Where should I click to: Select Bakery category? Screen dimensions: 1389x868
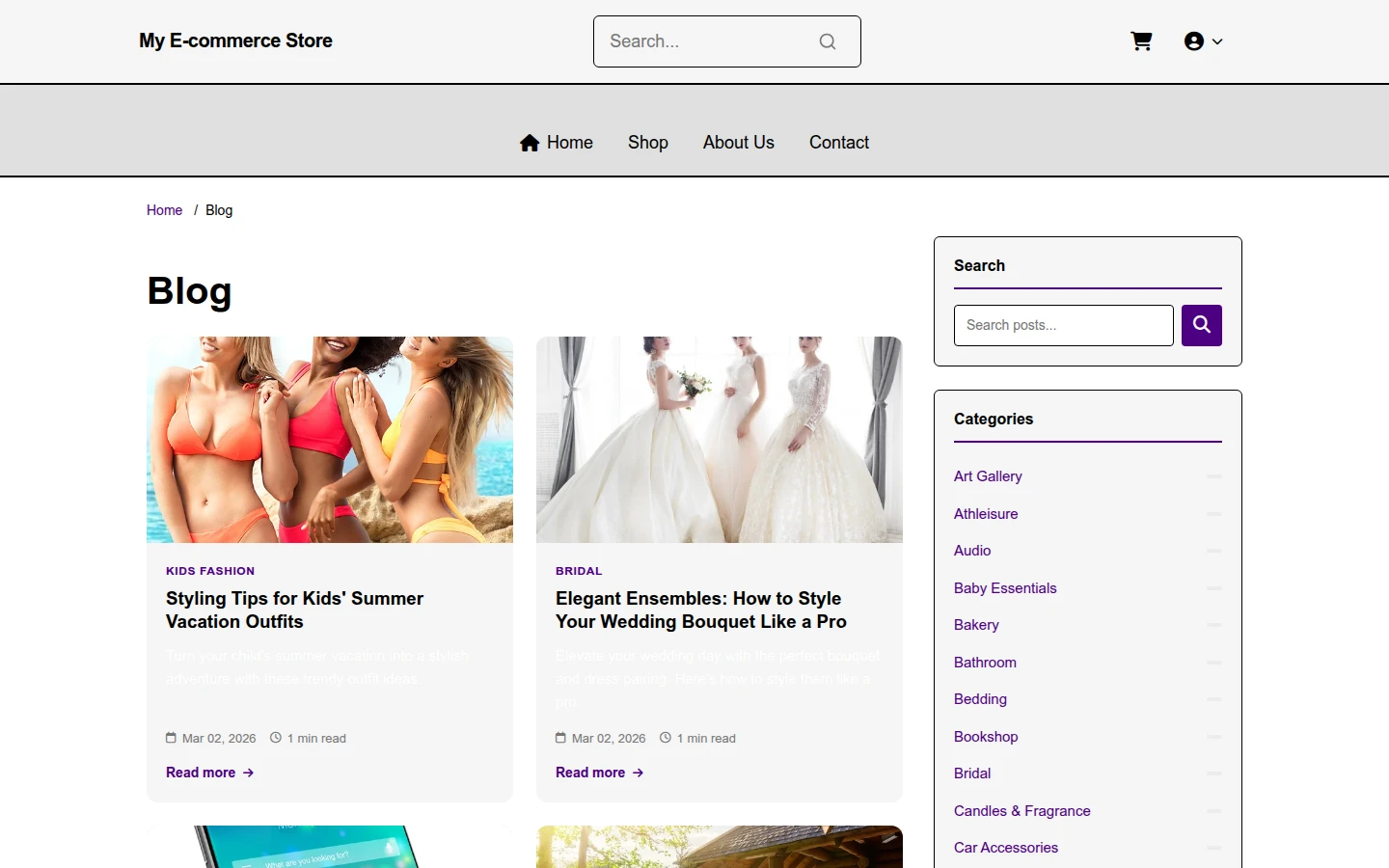[x=976, y=625]
